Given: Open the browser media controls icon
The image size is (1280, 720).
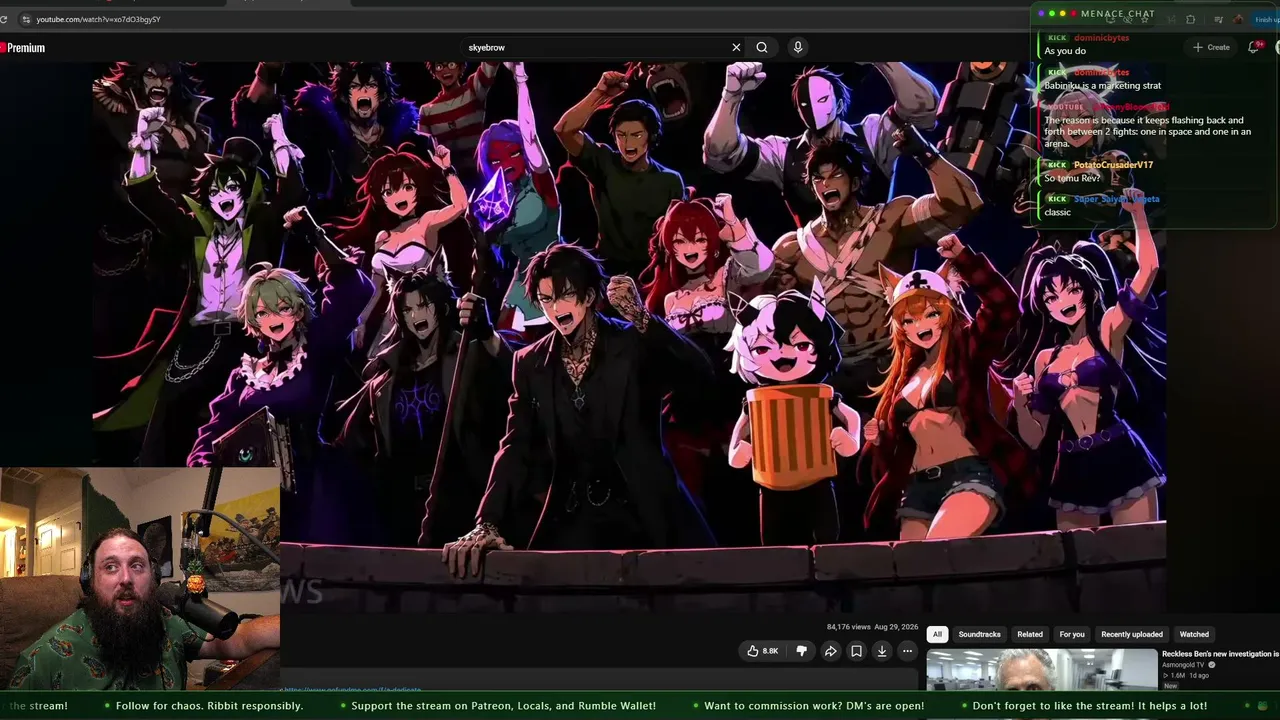Looking at the screenshot, I should point(1218,19).
